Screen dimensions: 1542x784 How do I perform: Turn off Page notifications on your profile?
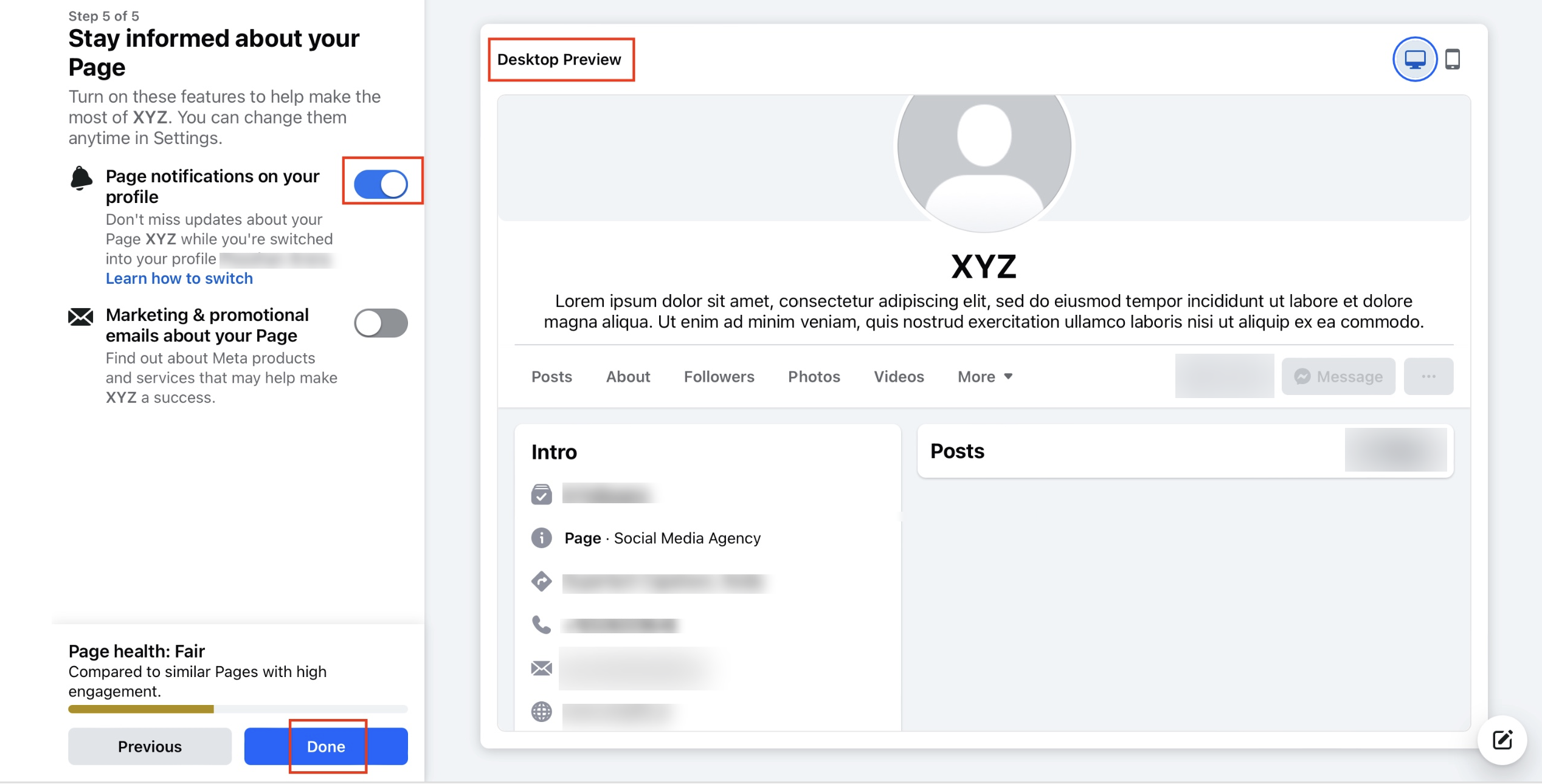(x=381, y=184)
